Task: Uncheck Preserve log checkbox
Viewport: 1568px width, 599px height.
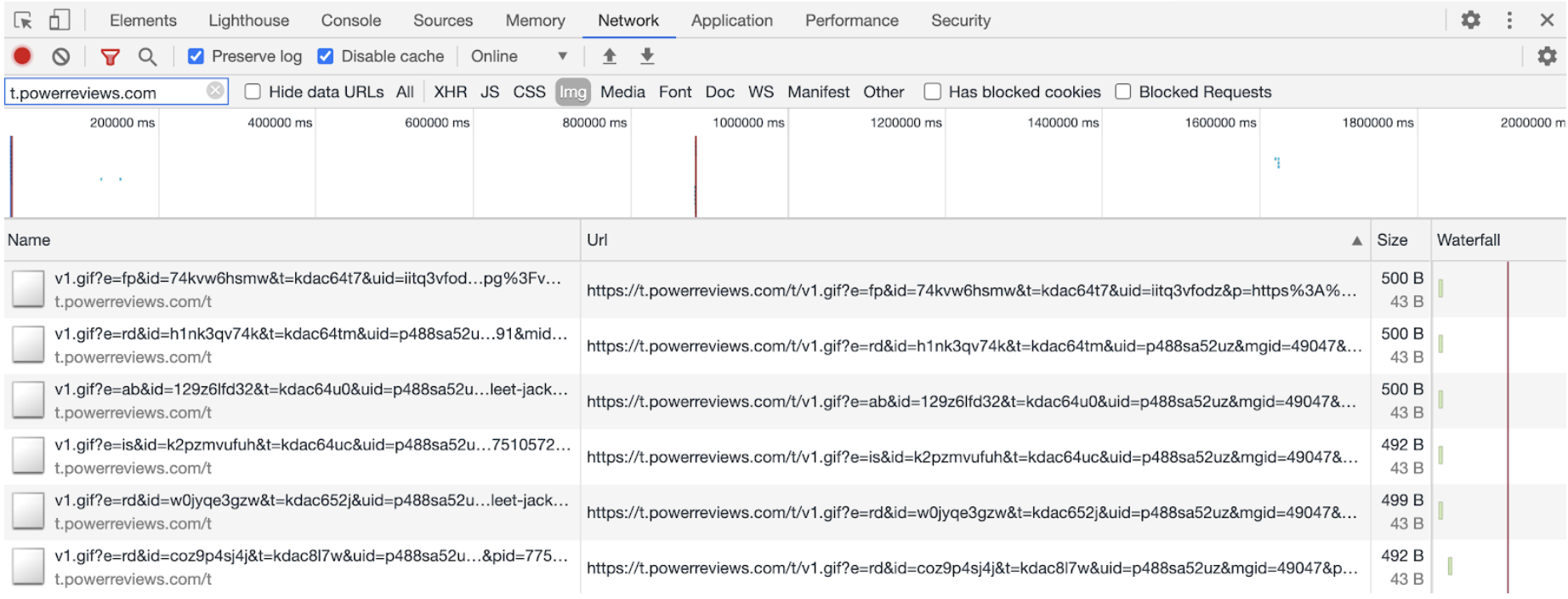Action: (196, 56)
